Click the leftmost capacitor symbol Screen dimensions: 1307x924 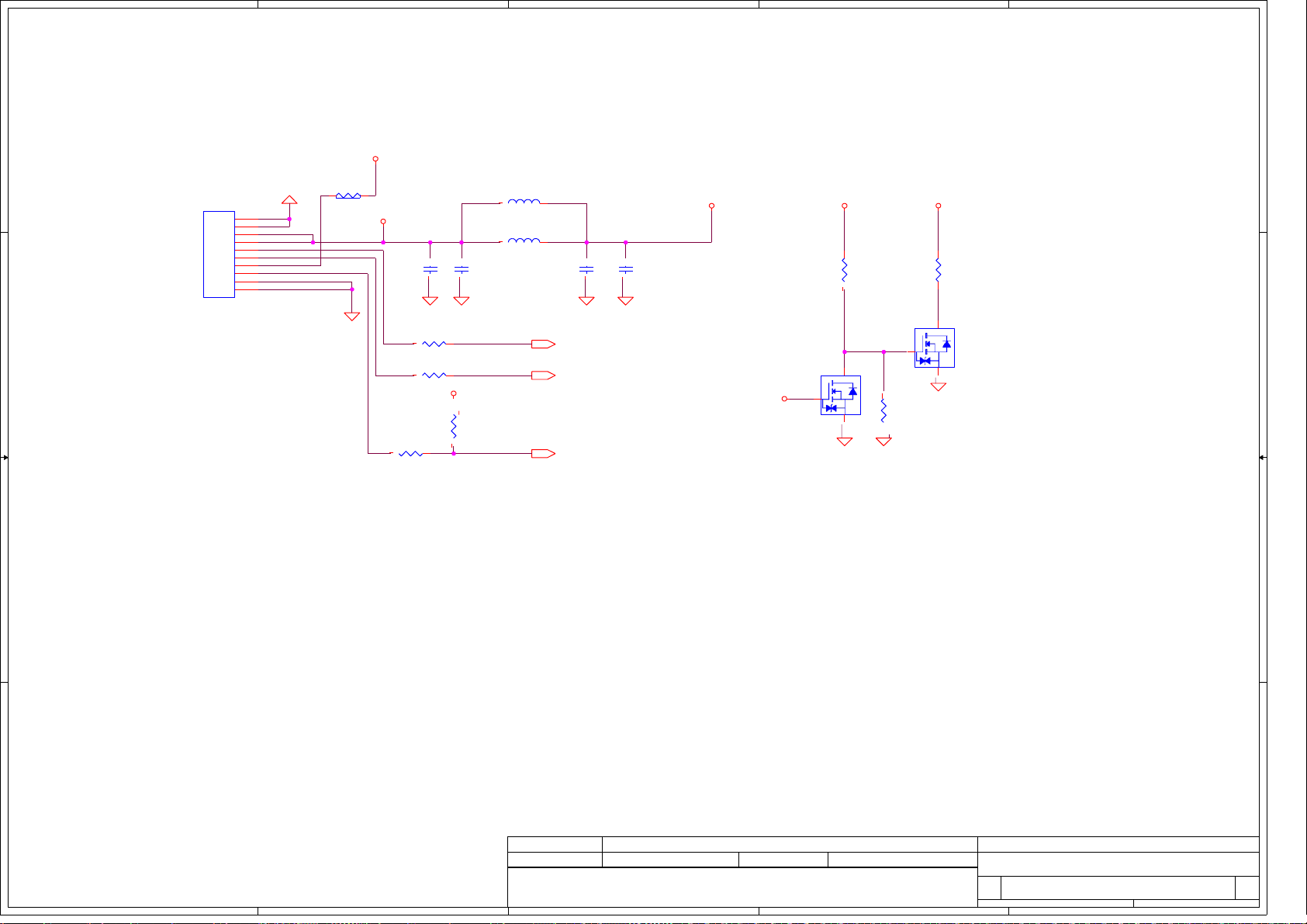430,269
